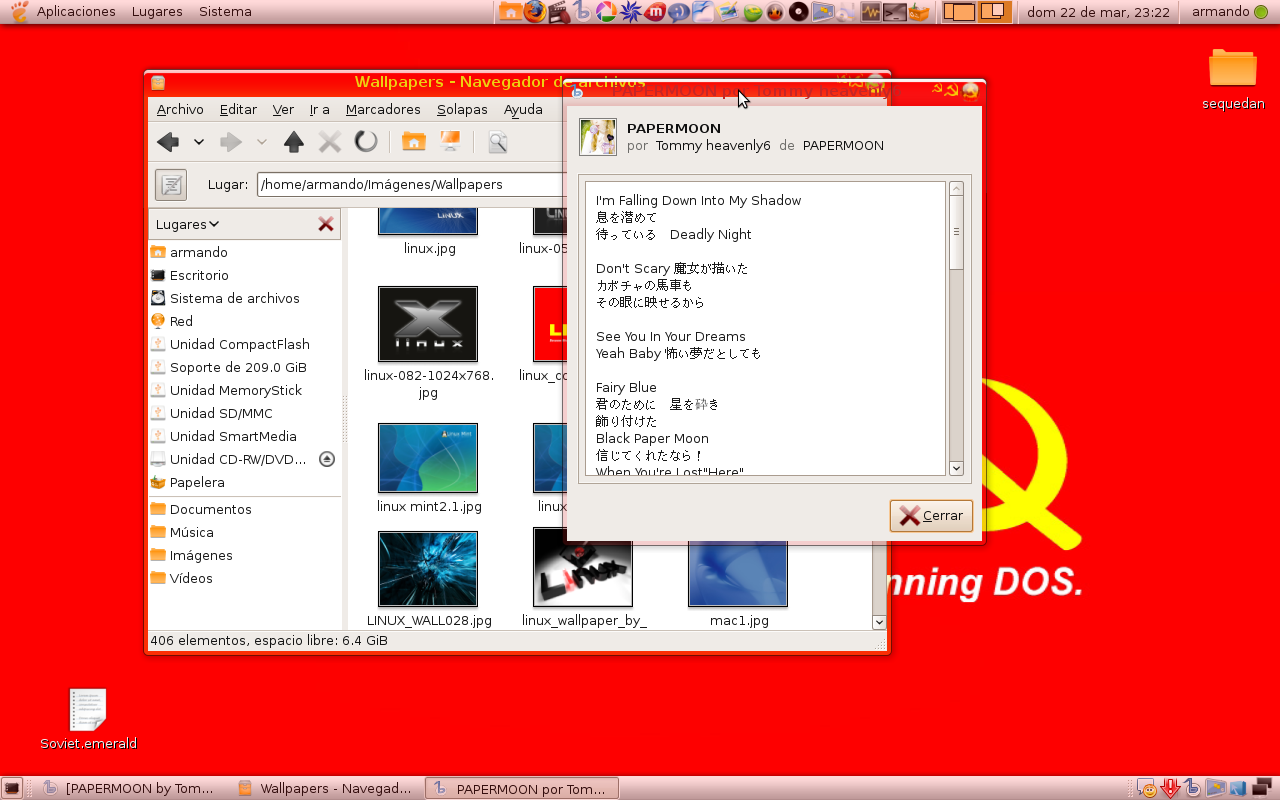Open the Computer toolbar icon
Image resolution: width=1280 pixels, height=800 pixels.
450,141
